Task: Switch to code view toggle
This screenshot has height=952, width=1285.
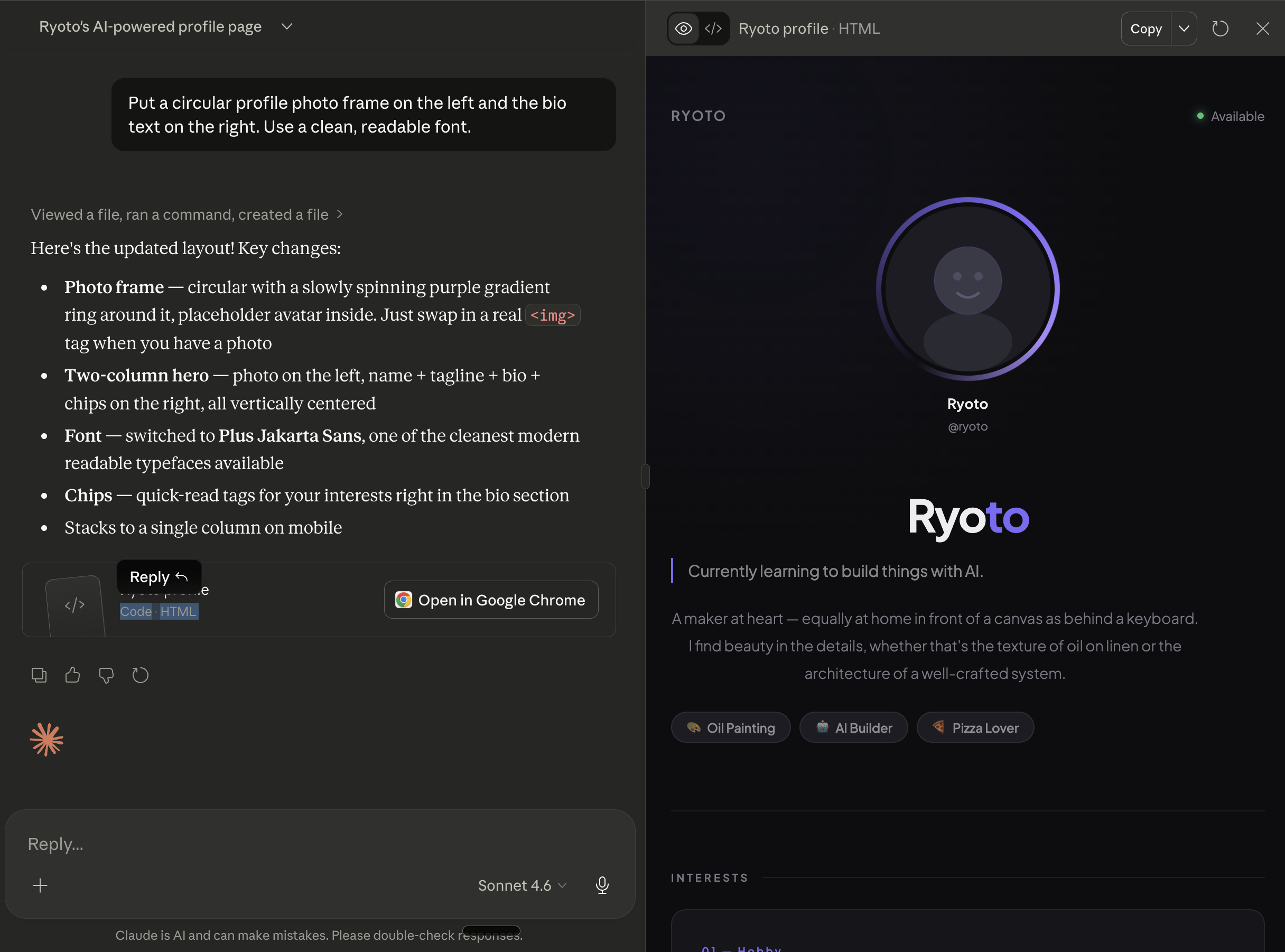Action: (713, 29)
